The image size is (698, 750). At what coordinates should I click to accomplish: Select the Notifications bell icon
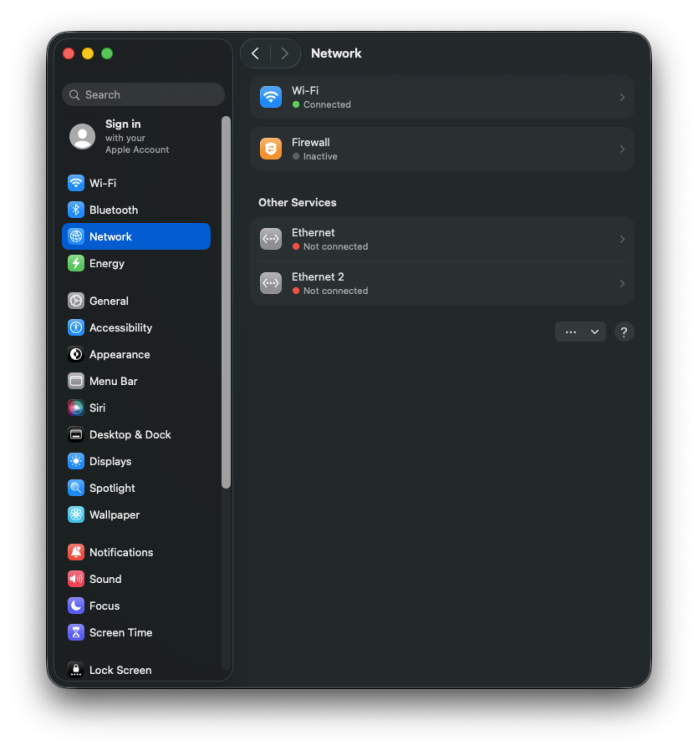coord(76,552)
